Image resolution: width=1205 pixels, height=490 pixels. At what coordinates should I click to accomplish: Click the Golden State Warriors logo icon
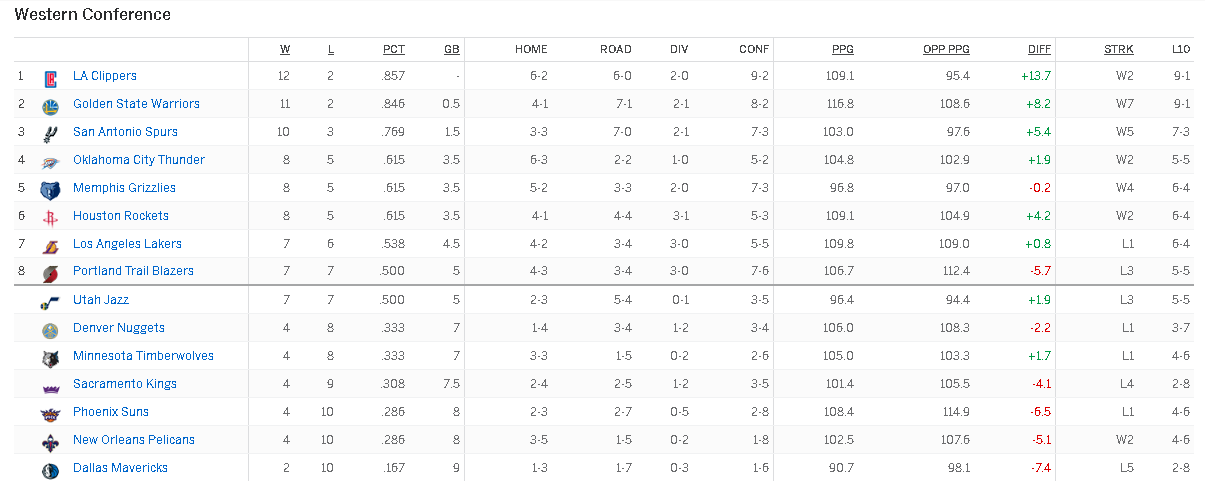click(x=51, y=105)
